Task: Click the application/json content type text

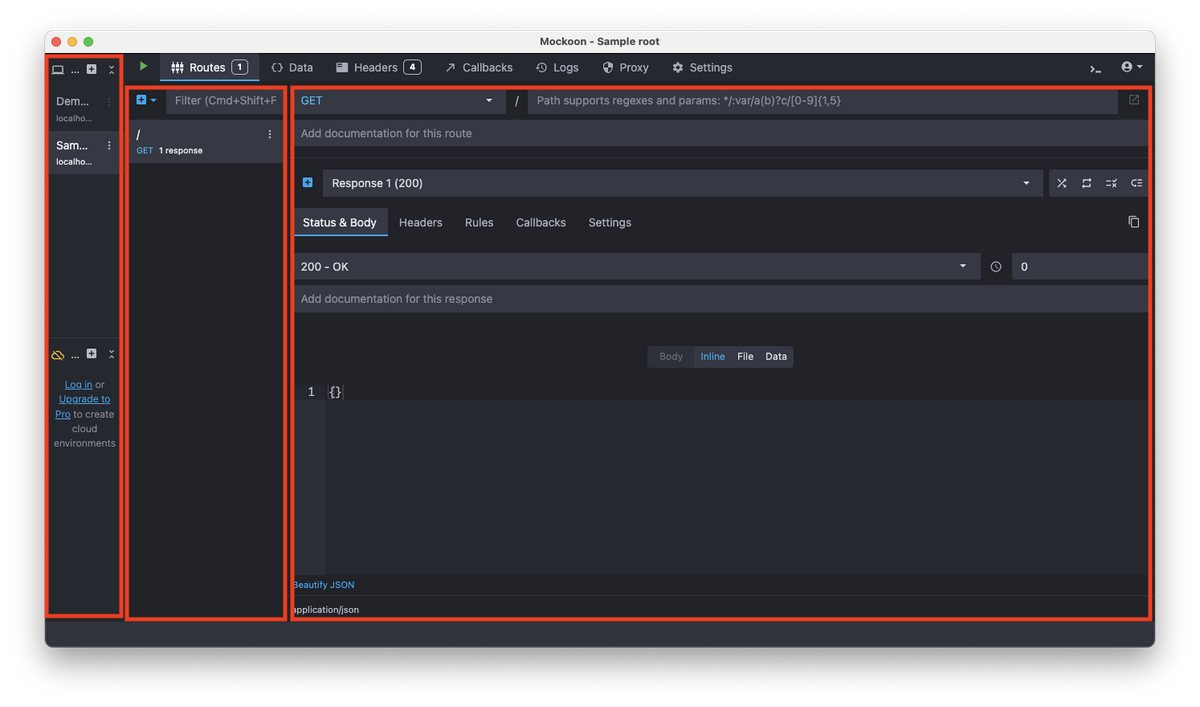Action: [326, 609]
